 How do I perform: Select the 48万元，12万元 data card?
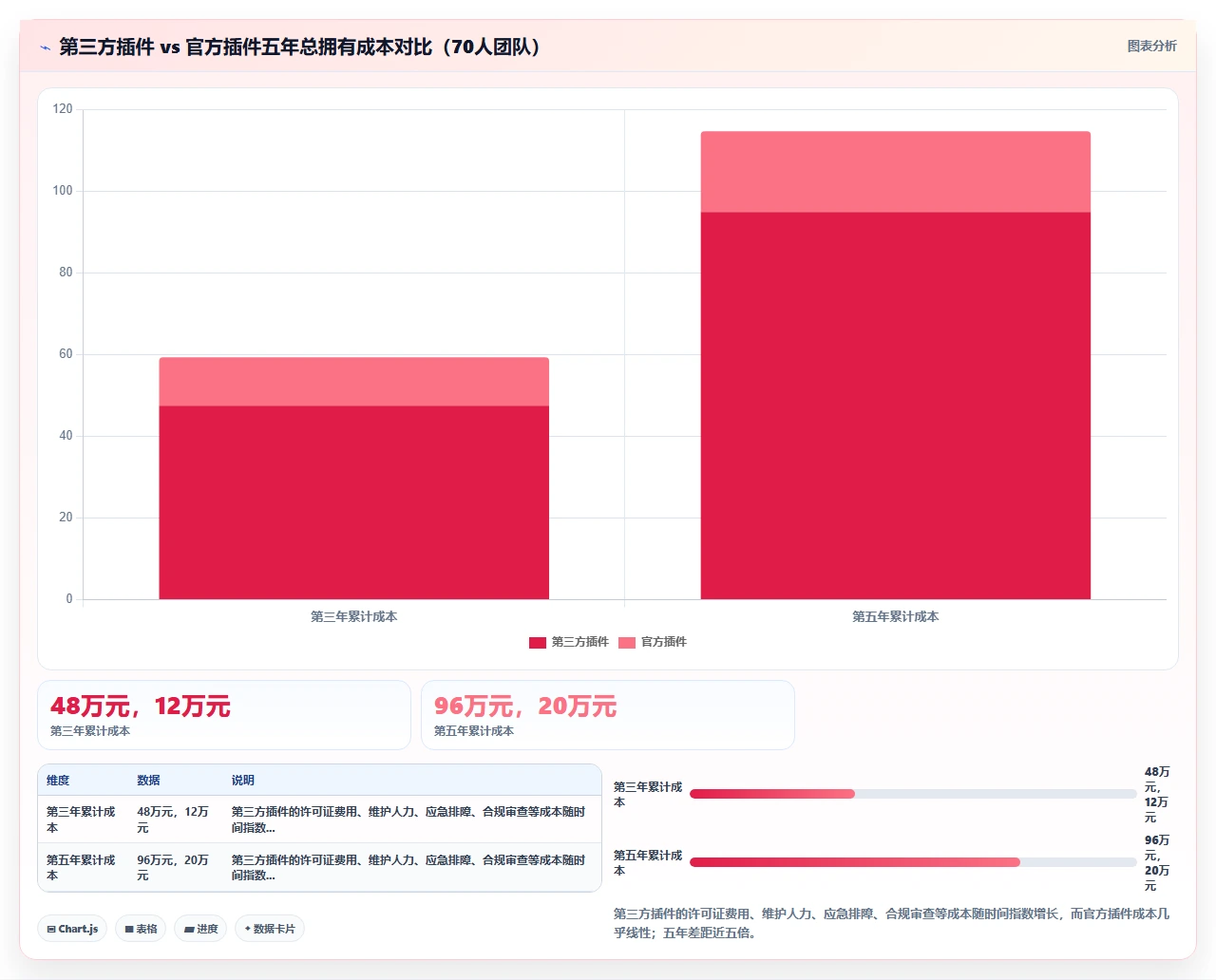click(x=224, y=715)
